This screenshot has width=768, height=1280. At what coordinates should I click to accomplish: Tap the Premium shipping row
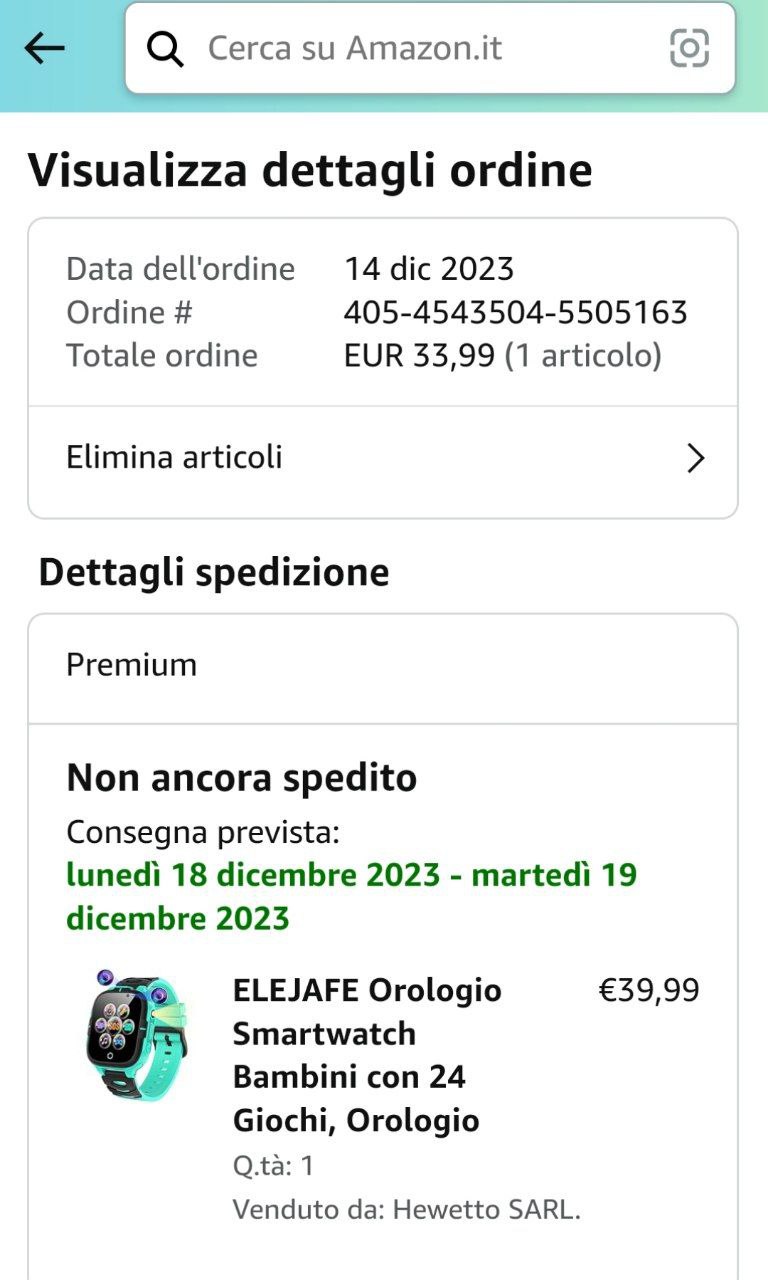383,666
